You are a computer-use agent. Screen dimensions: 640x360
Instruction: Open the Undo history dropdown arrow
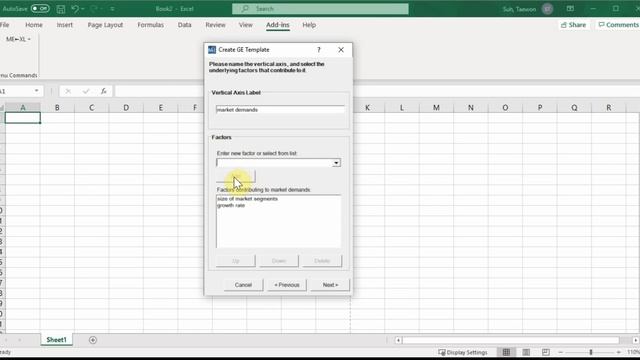coord(82,9)
